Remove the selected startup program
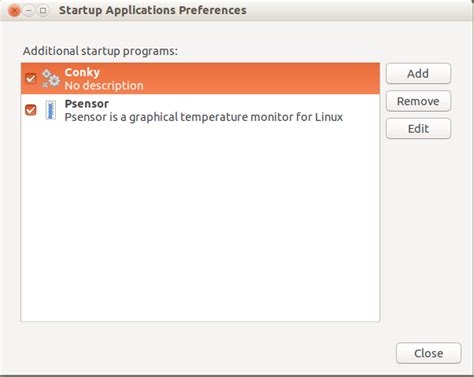The height and width of the screenshot is (377, 474). 418,101
